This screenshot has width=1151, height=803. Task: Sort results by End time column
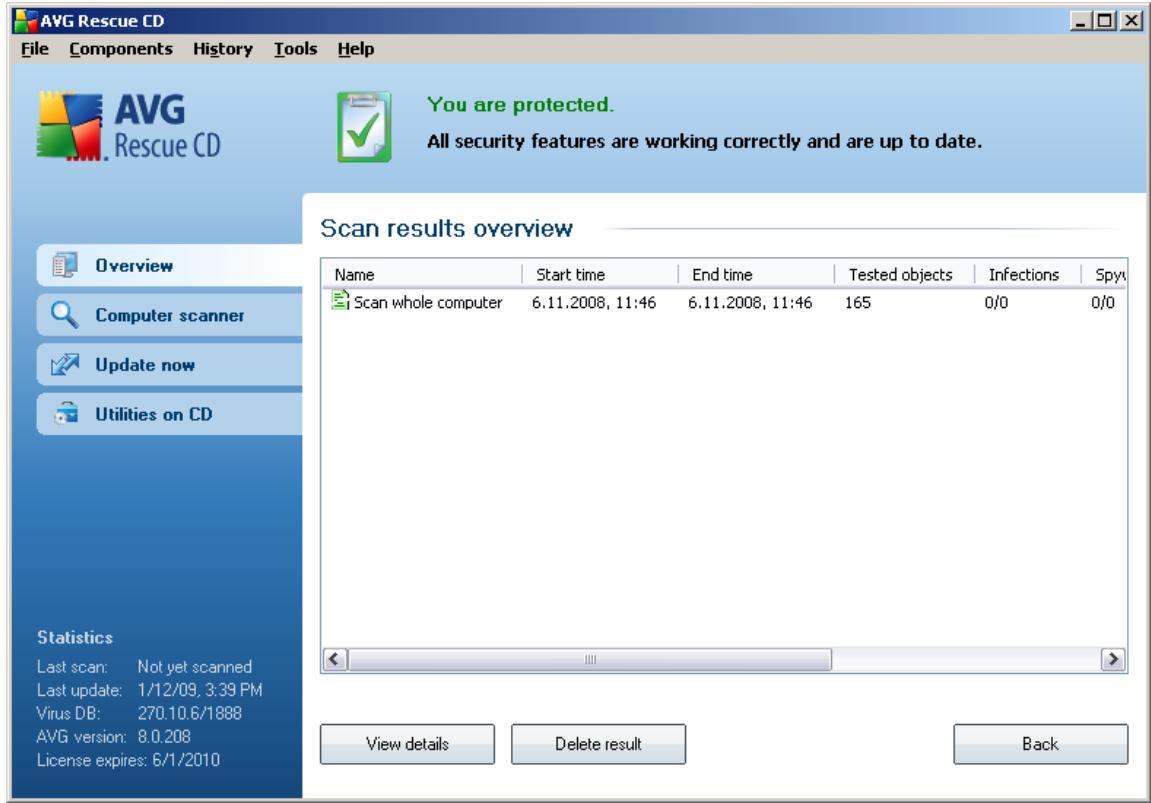coord(756,275)
